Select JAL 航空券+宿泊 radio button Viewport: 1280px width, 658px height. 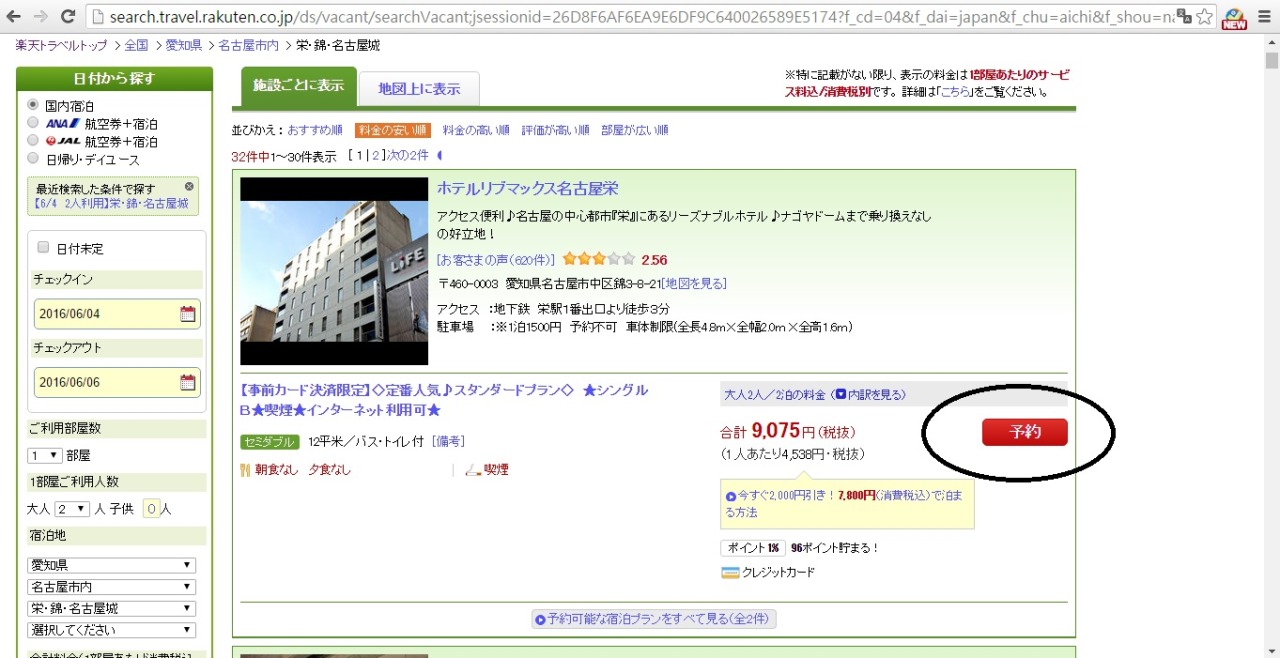pyautogui.click(x=33, y=140)
